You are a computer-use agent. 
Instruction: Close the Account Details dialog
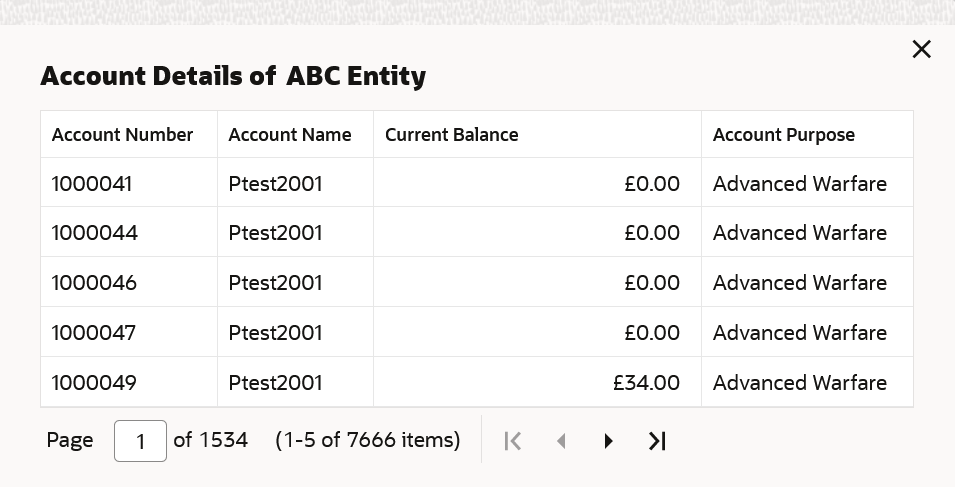(x=921, y=49)
